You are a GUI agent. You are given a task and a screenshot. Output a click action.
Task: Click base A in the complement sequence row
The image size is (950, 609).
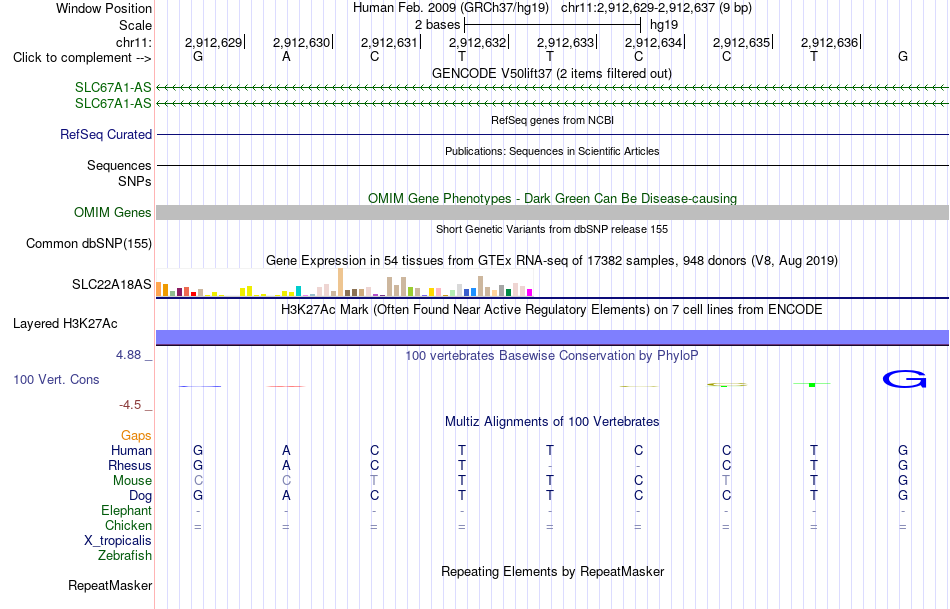coord(286,57)
